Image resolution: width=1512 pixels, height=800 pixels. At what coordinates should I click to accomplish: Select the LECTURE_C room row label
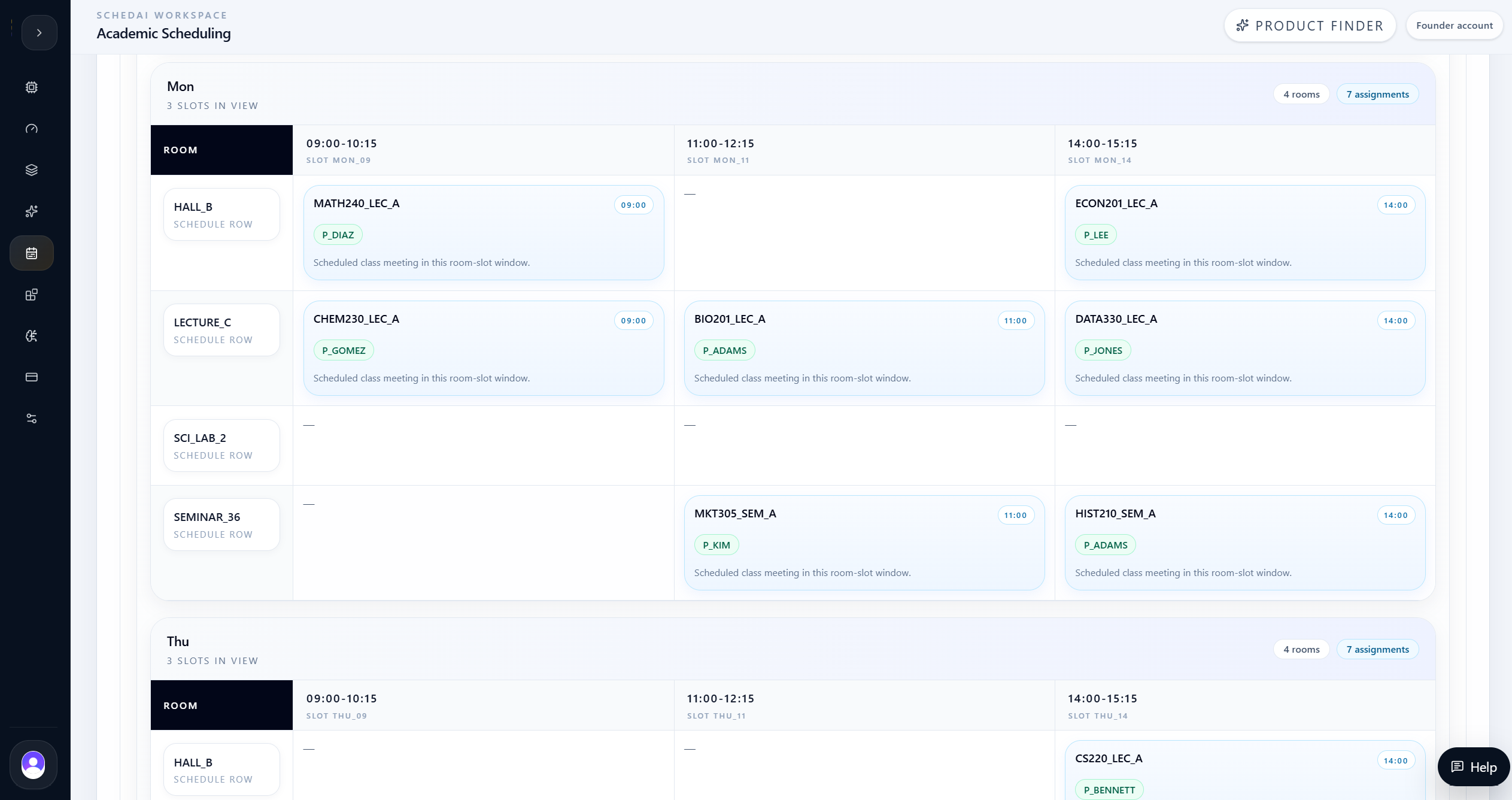tap(221, 330)
